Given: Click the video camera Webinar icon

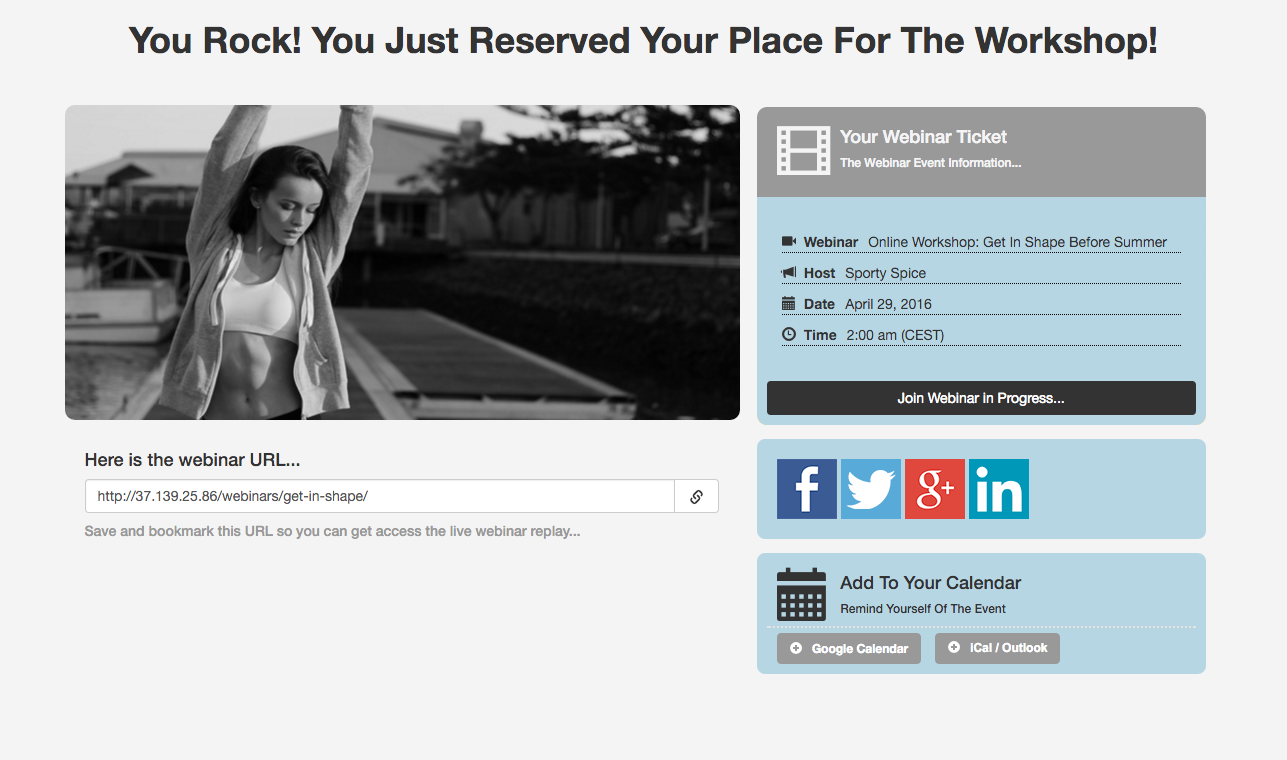Looking at the screenshot, I should (789, 242).
